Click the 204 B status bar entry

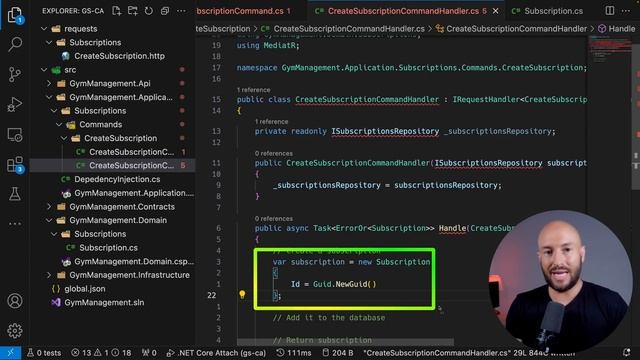pyautogui.click(x=338, y=353)
